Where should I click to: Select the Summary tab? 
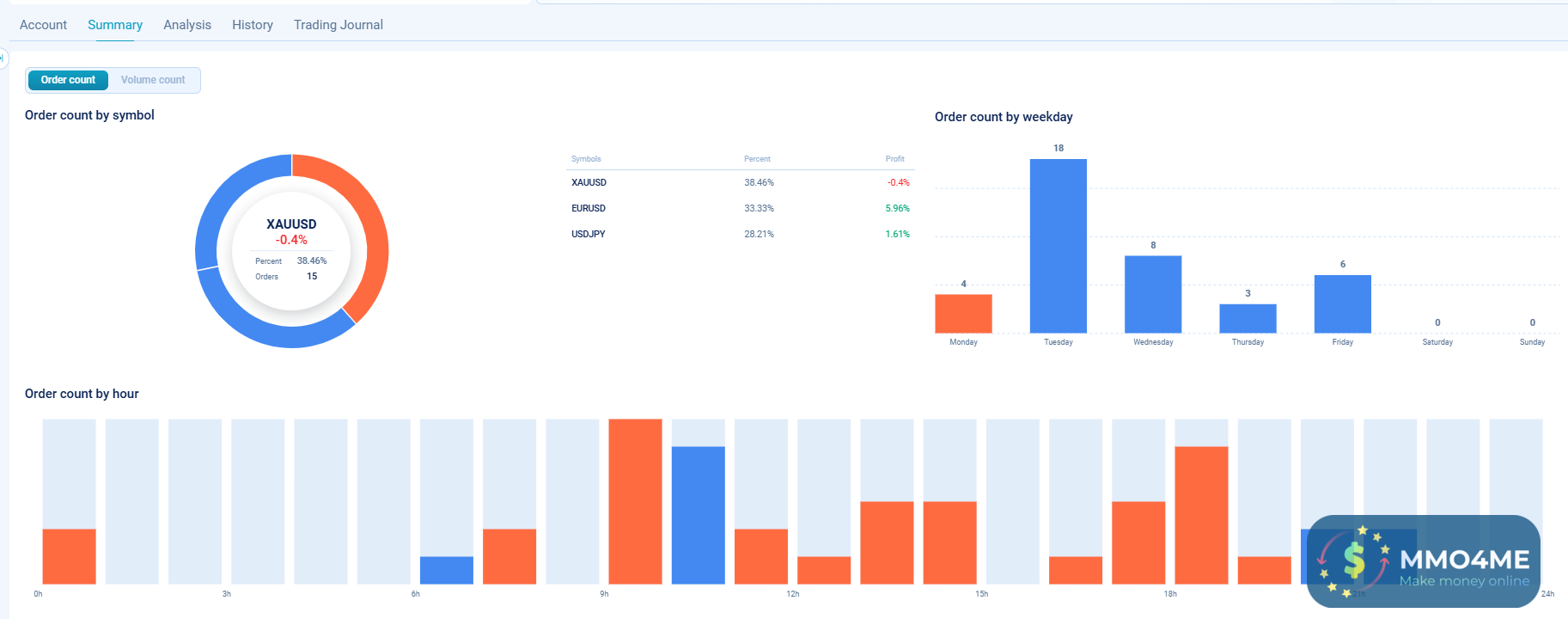pyautogui.click(x=115, y=25)
